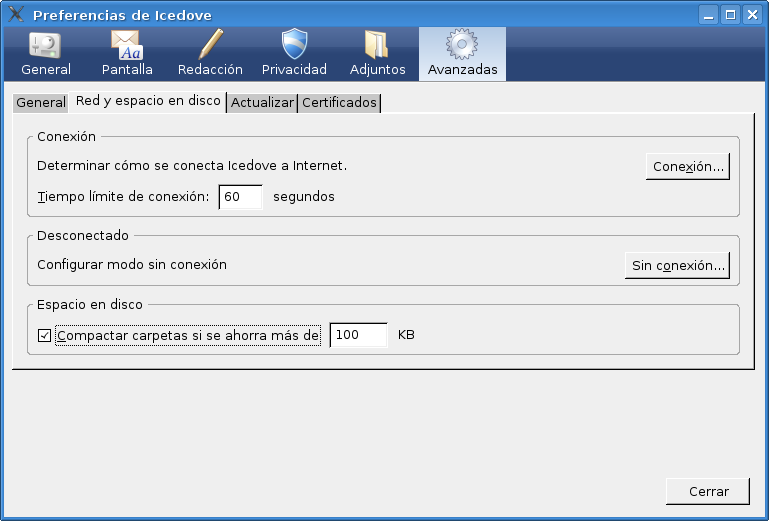The height and width of the screenshot is (521, 769).
Task: Close the preferences window from the title bar
Action: click(x=752, y=15)
